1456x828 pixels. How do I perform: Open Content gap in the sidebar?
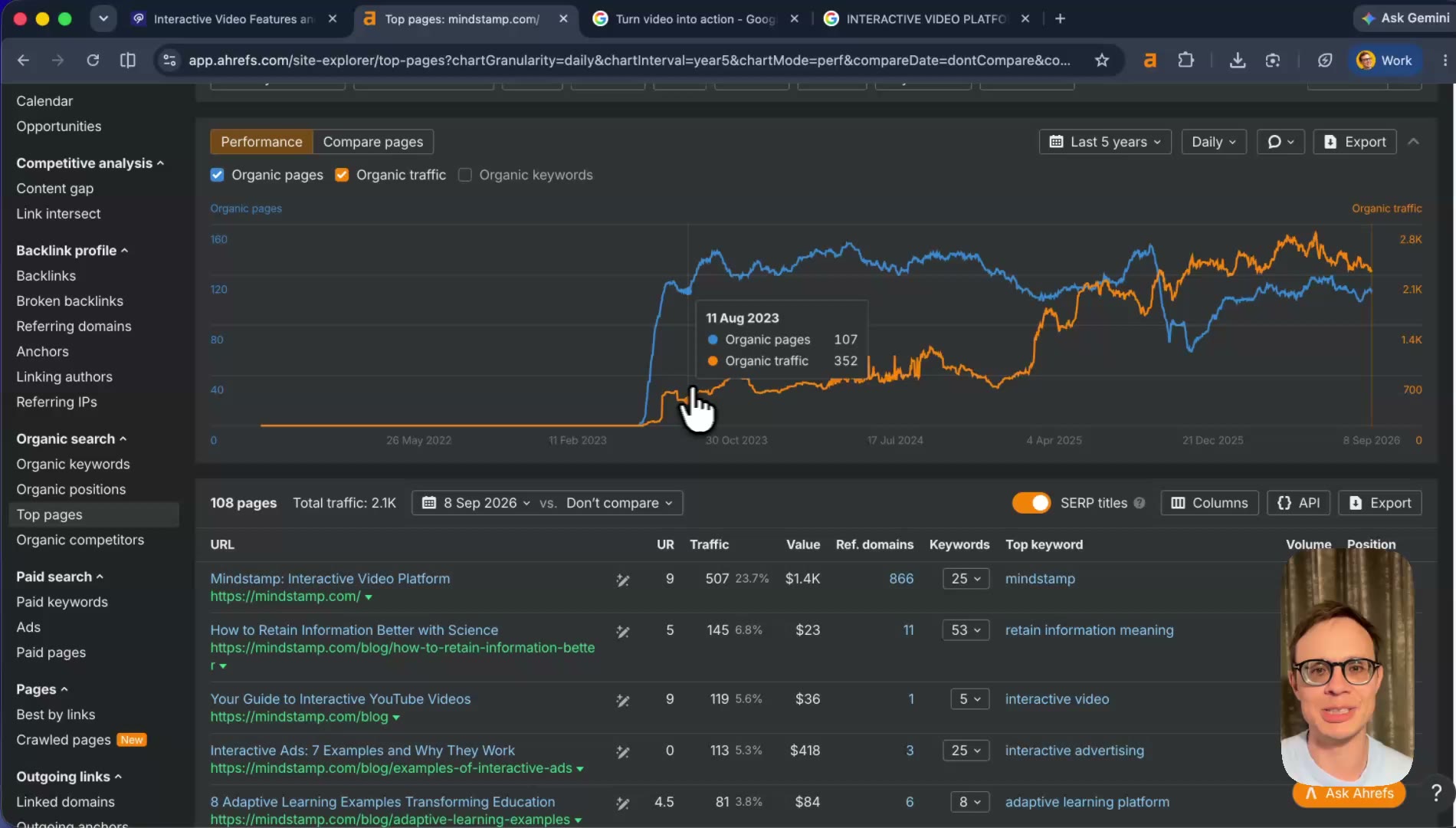pos(54,189)
